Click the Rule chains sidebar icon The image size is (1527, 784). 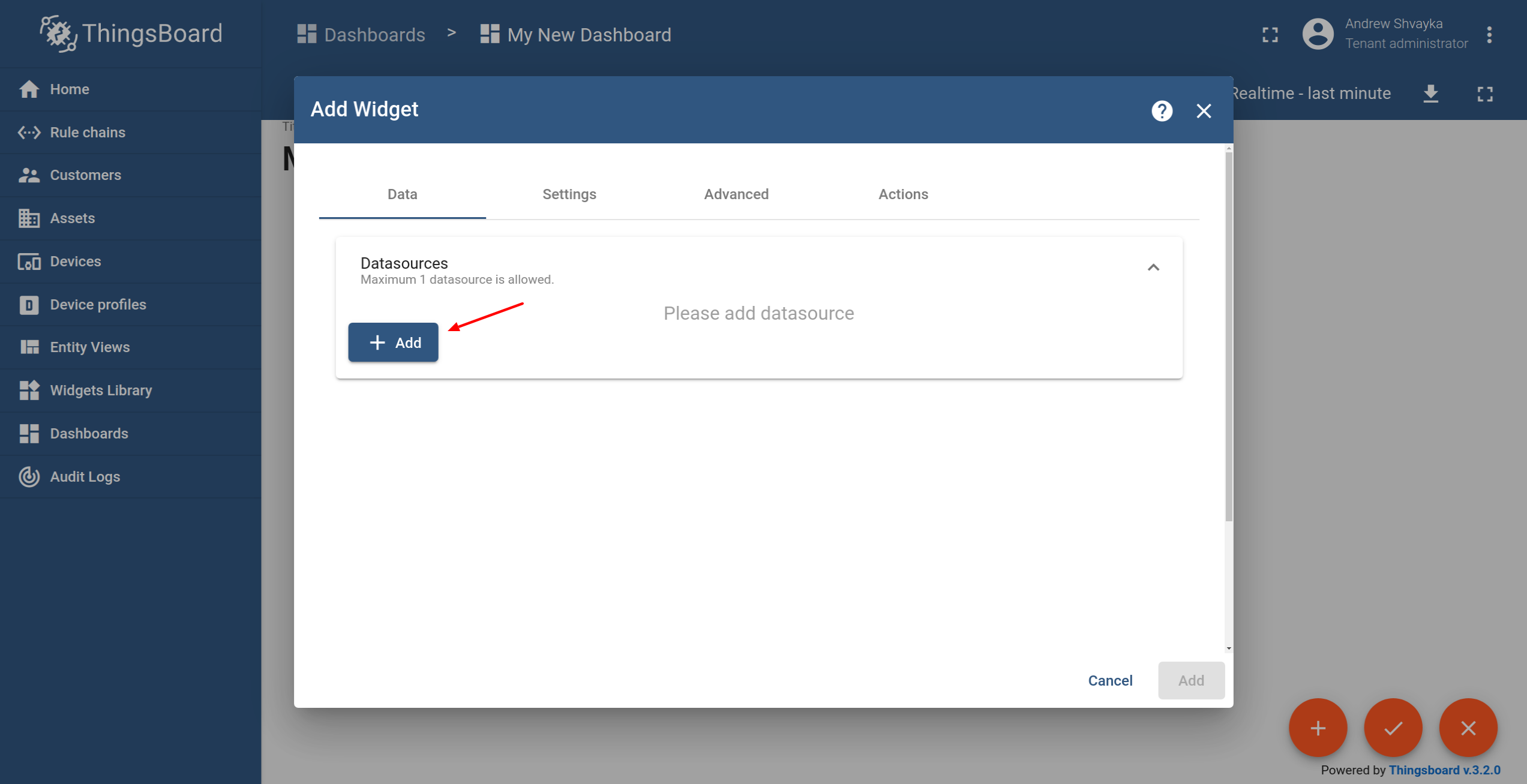[x=29, y=132]
